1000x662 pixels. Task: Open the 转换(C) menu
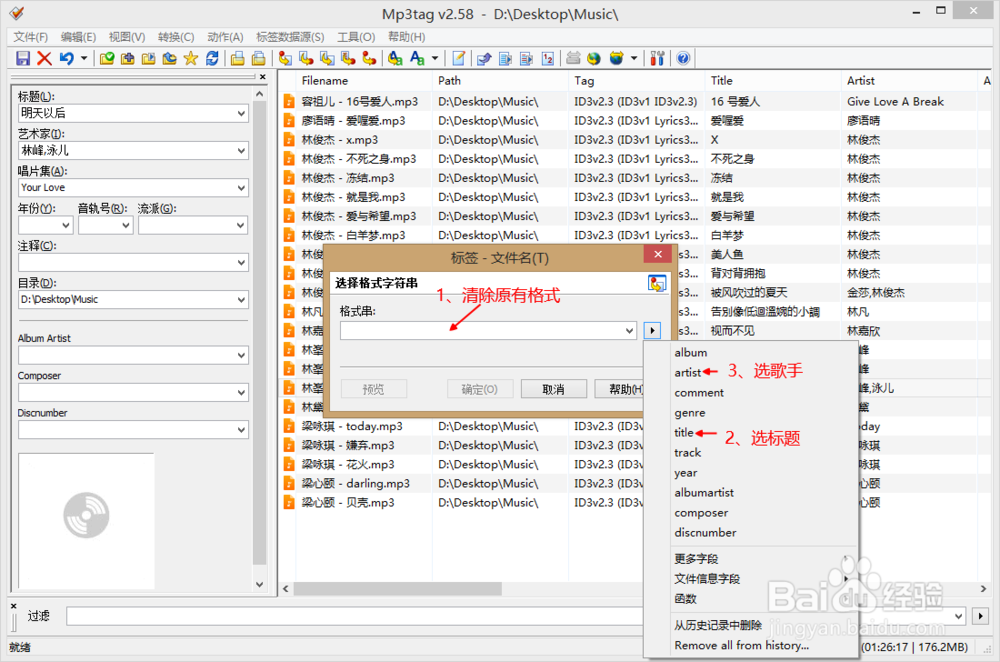tap(176, 37)
